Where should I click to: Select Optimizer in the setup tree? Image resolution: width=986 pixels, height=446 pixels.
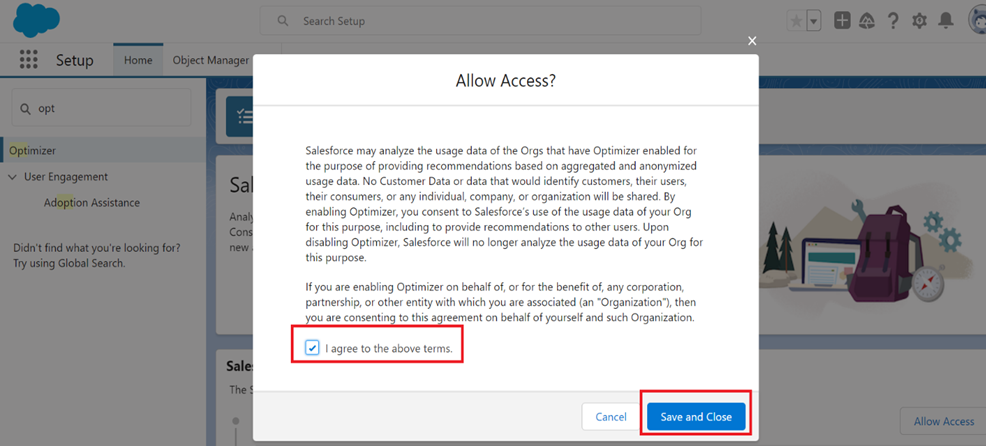33,150
